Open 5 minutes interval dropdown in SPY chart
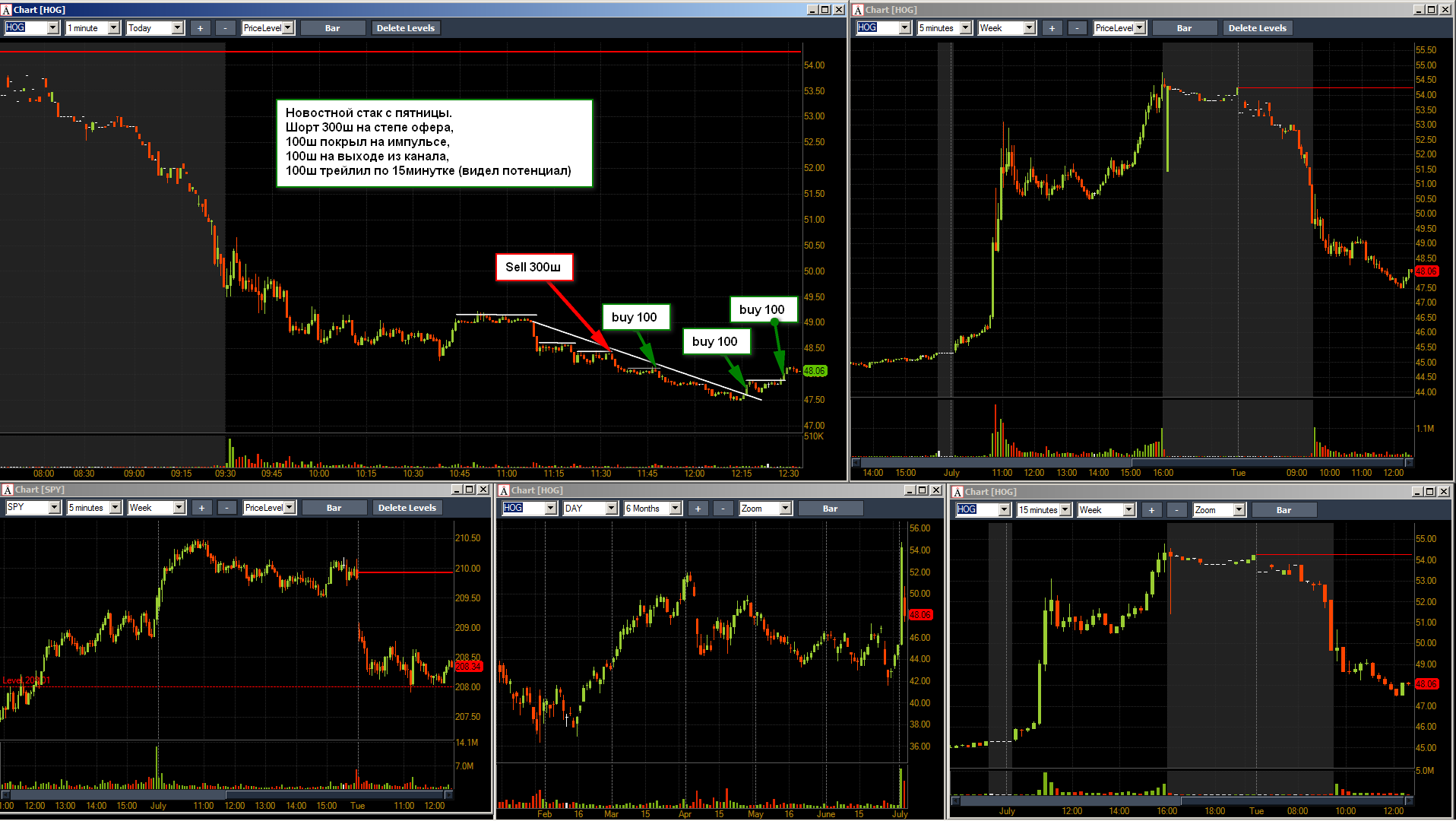 (x=116, y=508)
